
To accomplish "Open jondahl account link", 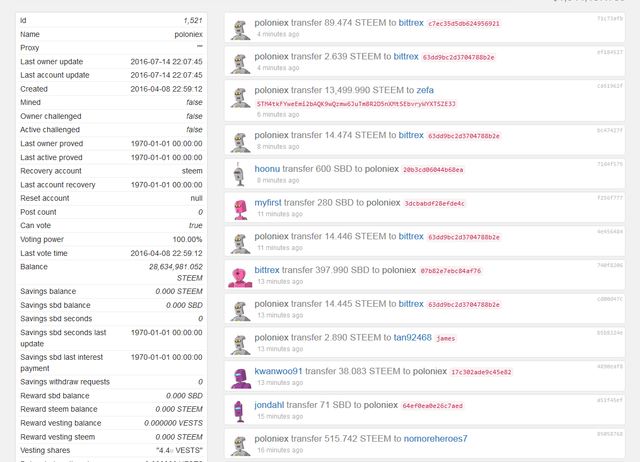I will click(269, 405).
